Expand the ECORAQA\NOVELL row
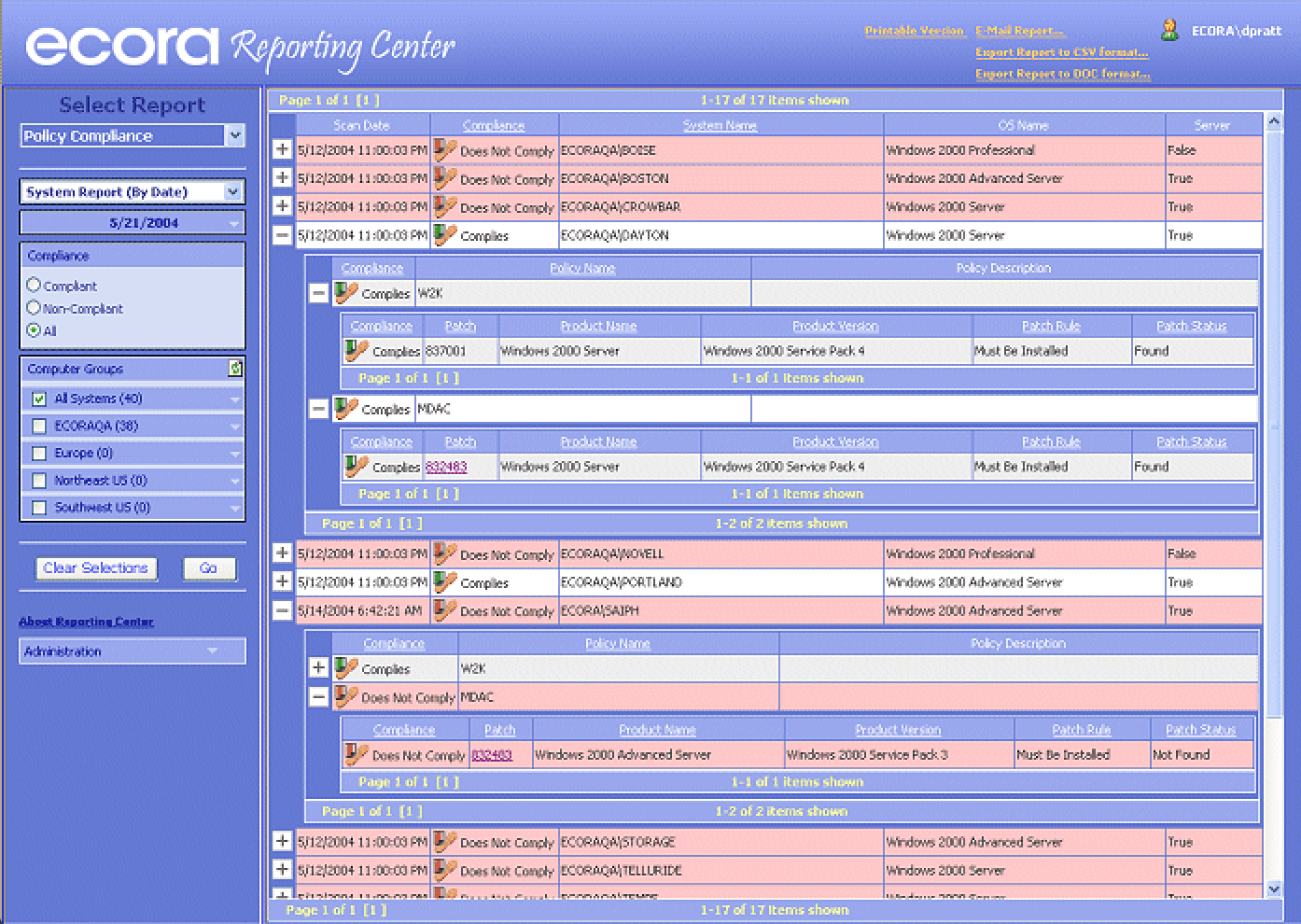Viewport: 1301px width, 924px height. [x=283, y=553]
